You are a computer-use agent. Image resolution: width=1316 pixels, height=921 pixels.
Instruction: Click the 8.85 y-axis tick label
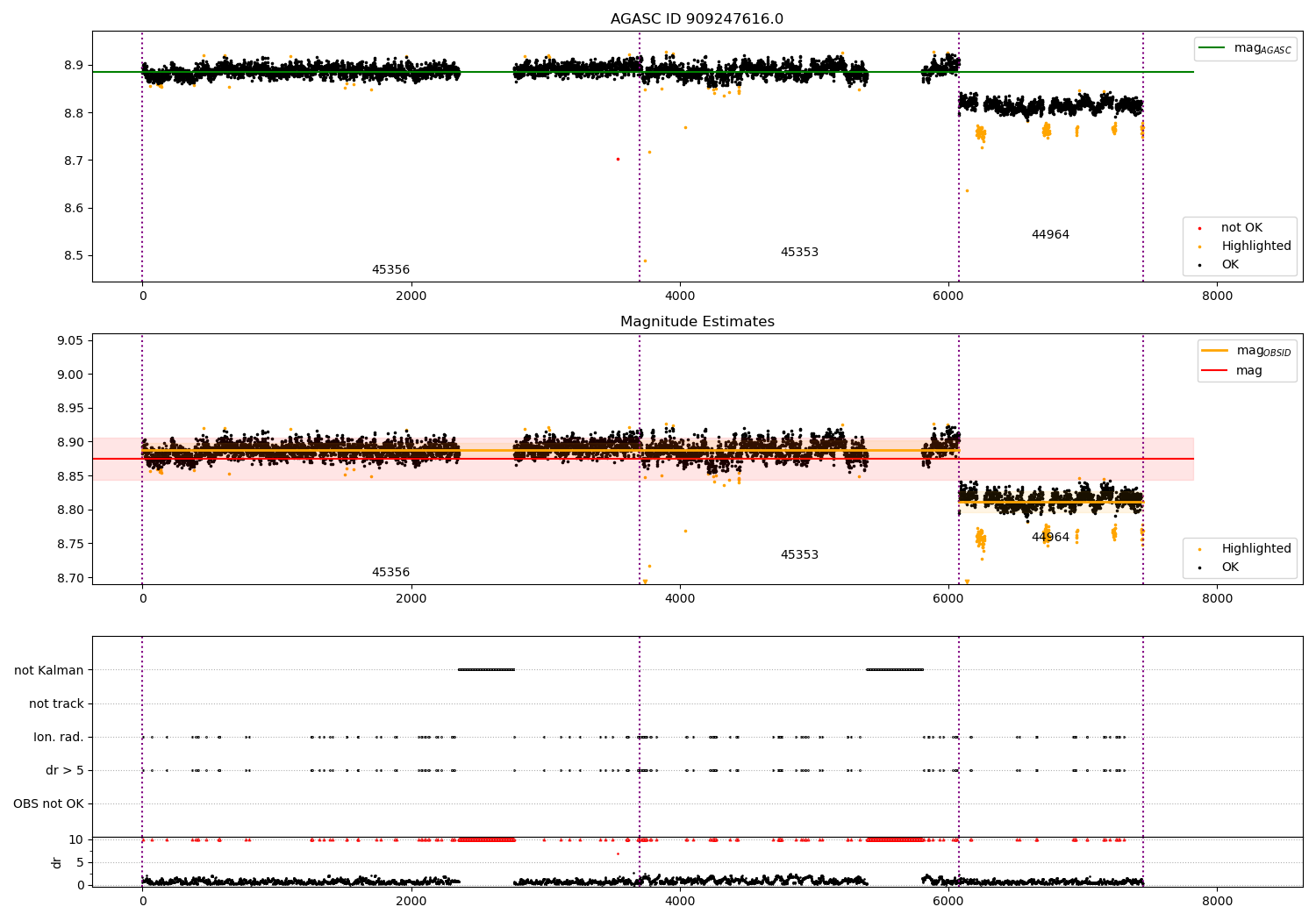pos(70,476)
